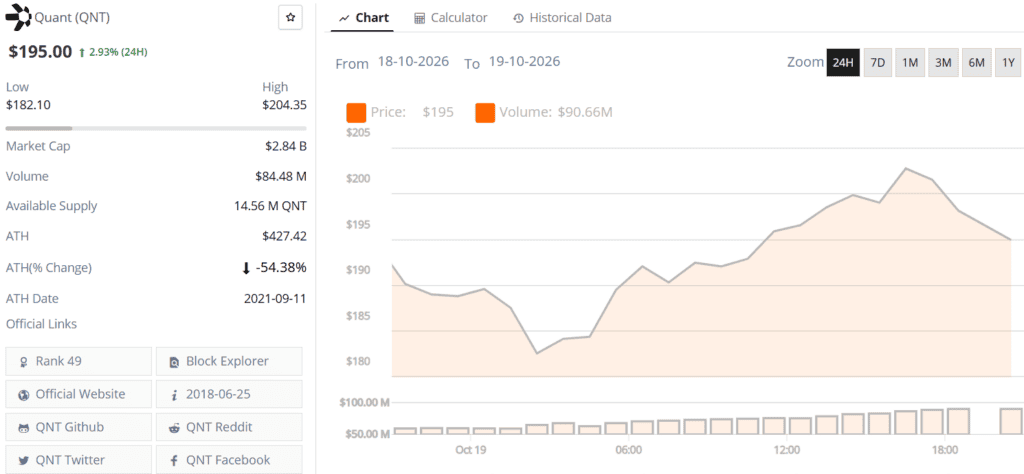Click the Quant (QNT) title text
1024x474 pixels.
coord(72,18)
